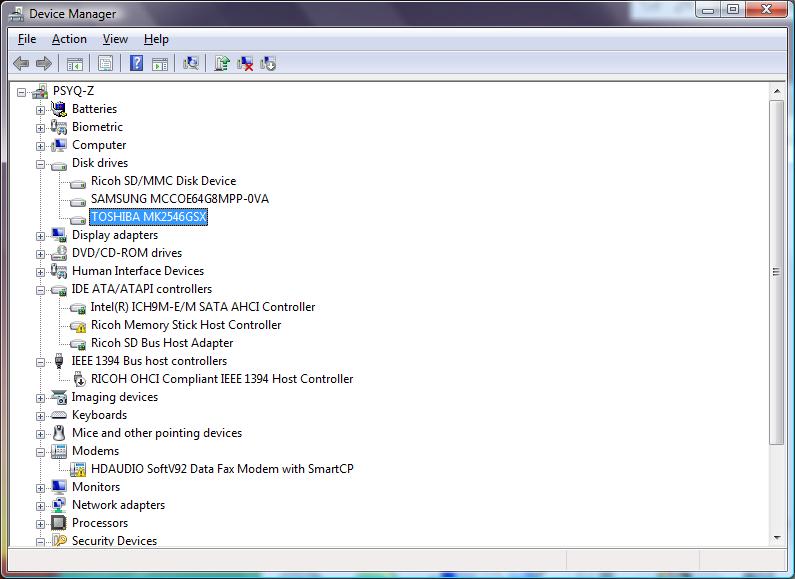Click the Imaging devices camera icon
795x579 pixels.
(59, 397)
